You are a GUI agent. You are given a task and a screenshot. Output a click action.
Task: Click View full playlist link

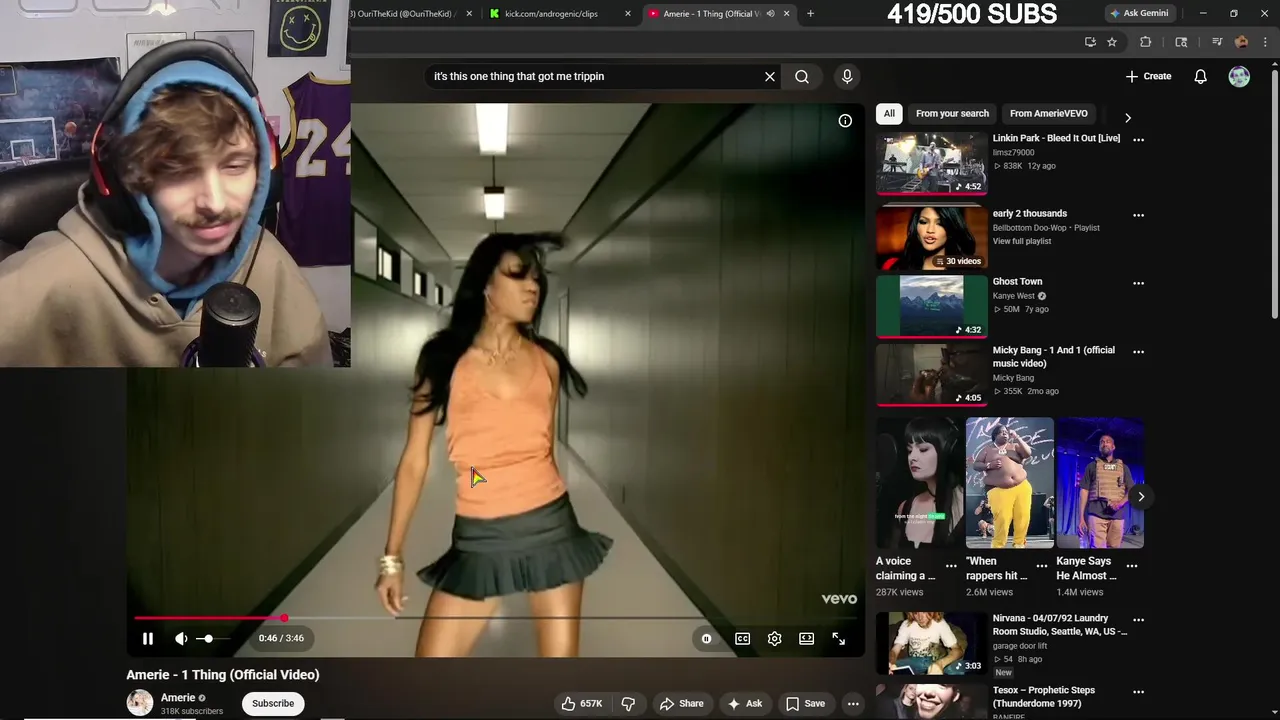click(1021, 241)
